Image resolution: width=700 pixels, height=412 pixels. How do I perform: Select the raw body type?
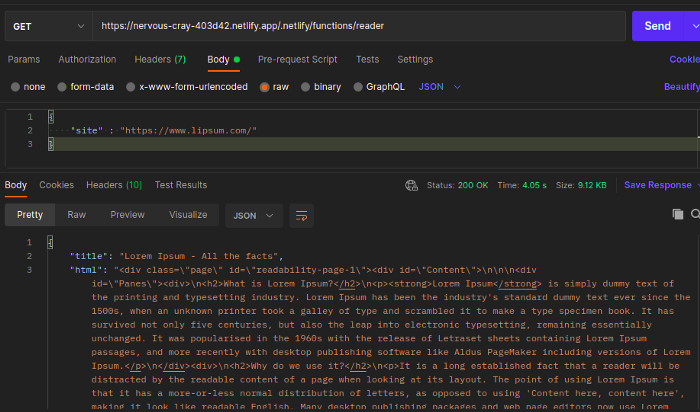pyautogui.click(x=274, y=87)
